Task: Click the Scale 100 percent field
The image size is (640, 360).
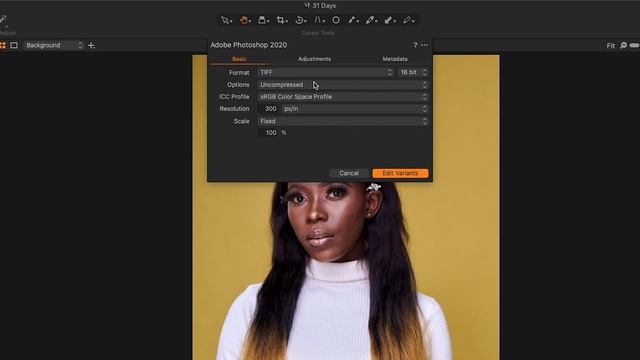Action: click(x=269, y=133)
